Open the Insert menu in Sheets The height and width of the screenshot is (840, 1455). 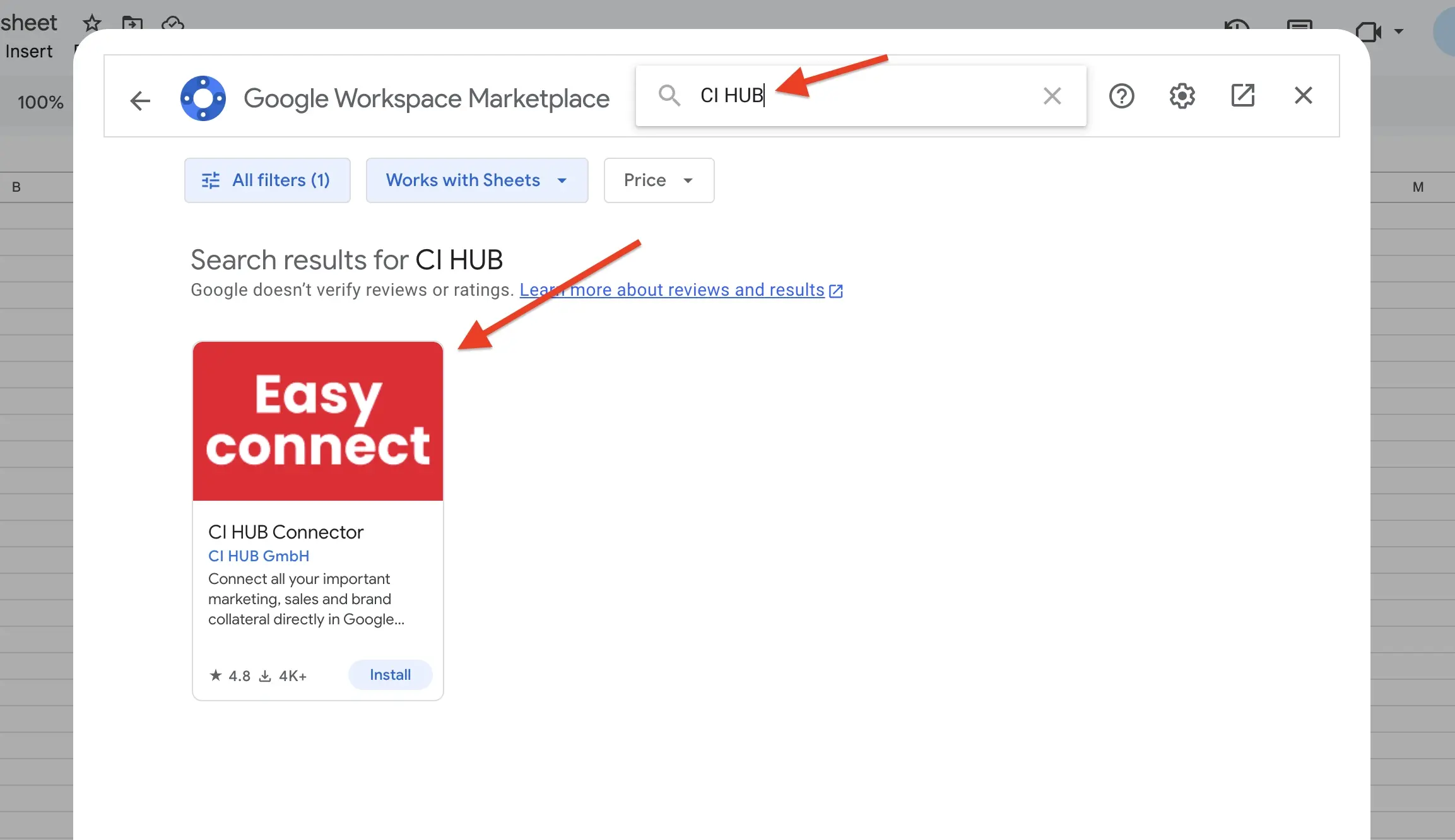click(29, 51)
